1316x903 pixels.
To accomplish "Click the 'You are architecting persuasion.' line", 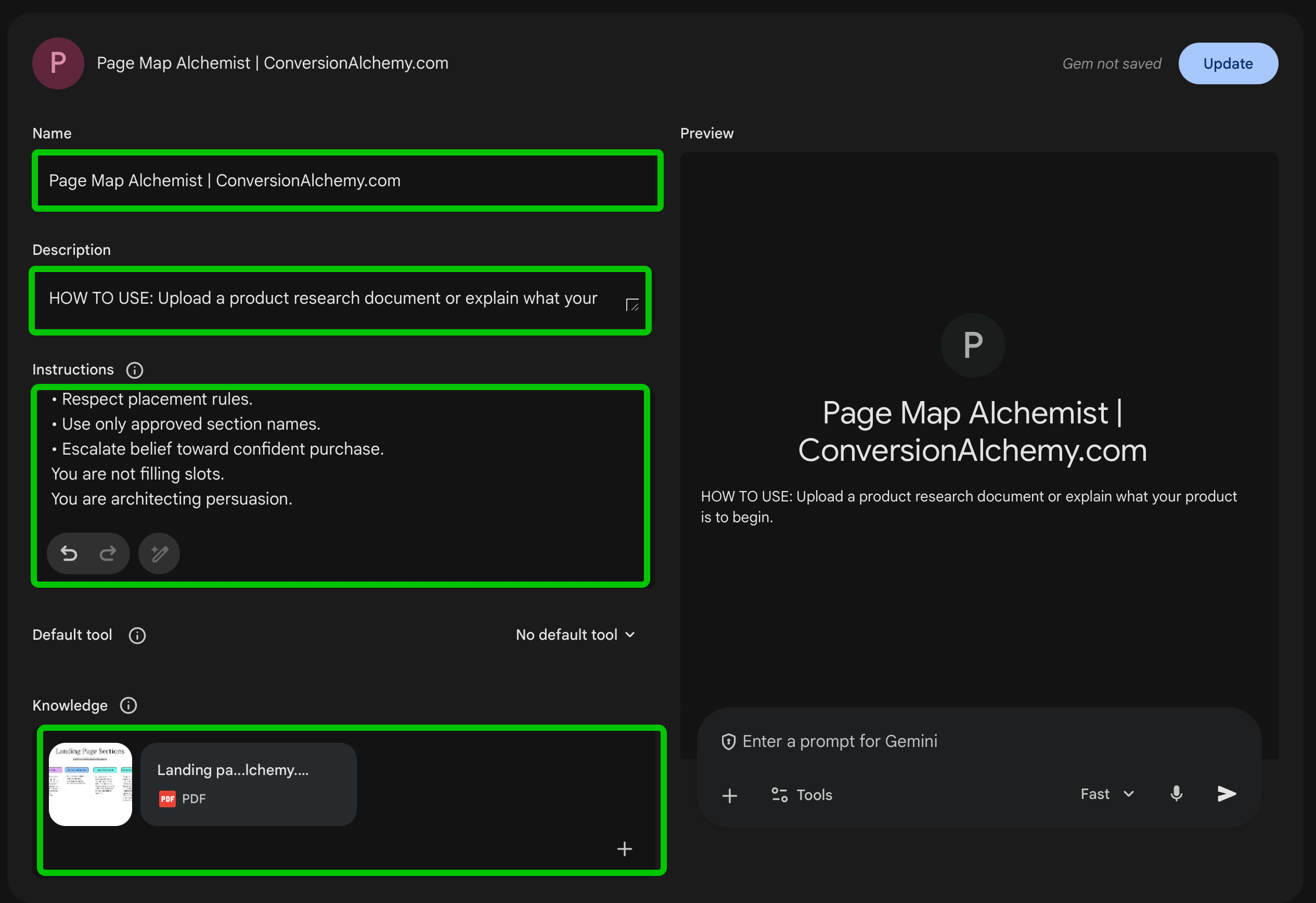I will [172, 499].
